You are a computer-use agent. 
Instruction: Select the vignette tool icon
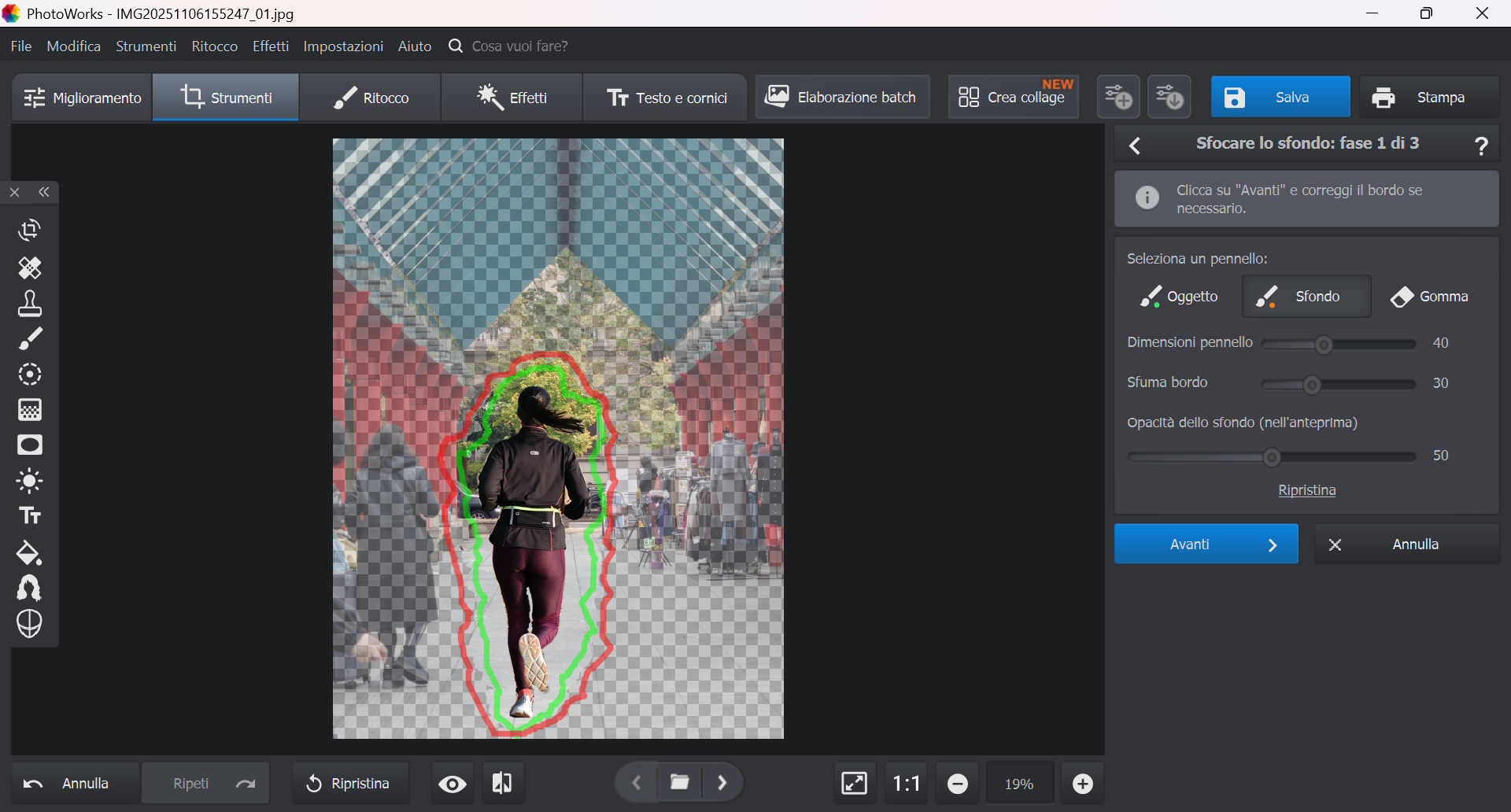30,445
